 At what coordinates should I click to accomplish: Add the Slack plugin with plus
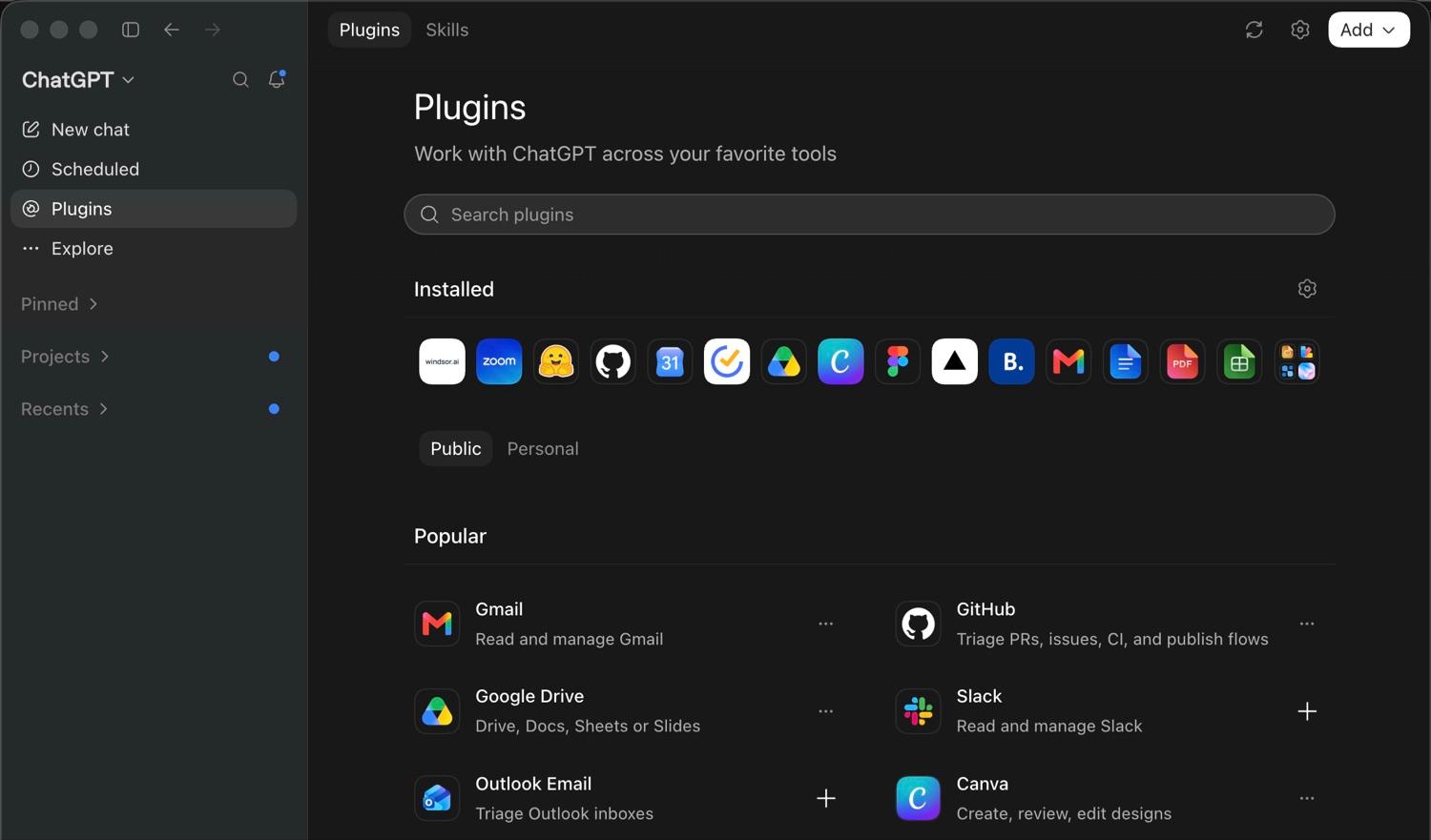[x=1307, y=711]
